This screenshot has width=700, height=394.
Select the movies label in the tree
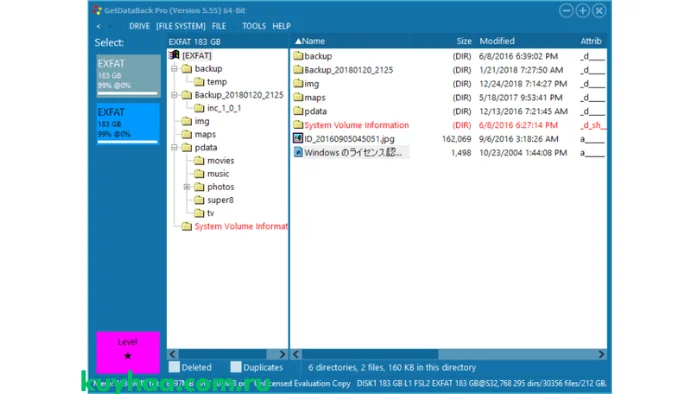[x=221, y=161]
